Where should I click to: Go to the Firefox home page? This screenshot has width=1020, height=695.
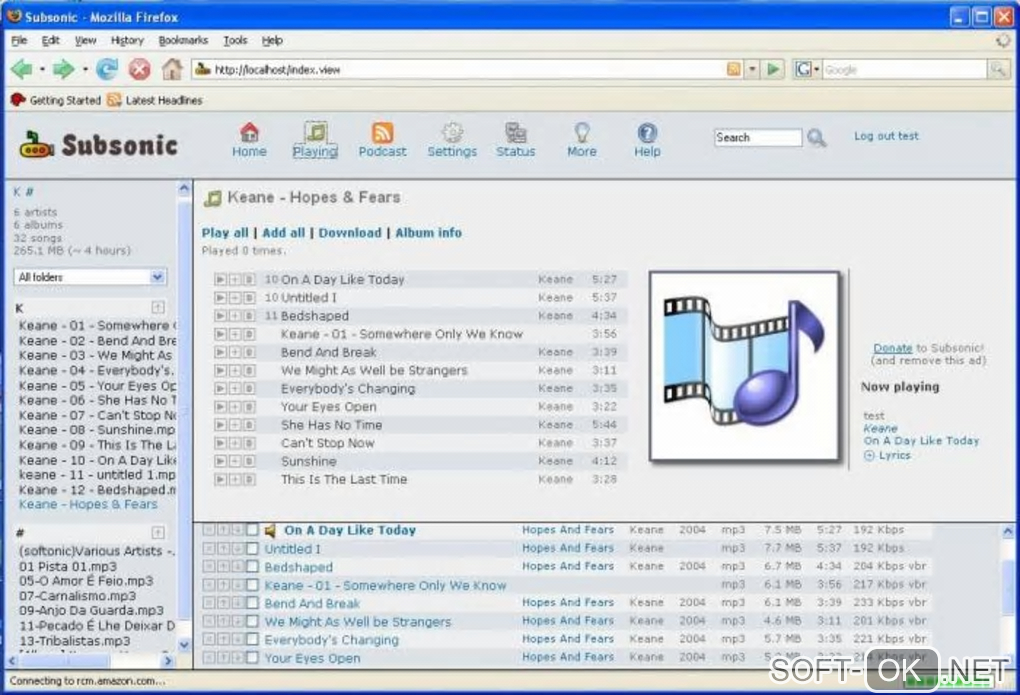[172, 68]
